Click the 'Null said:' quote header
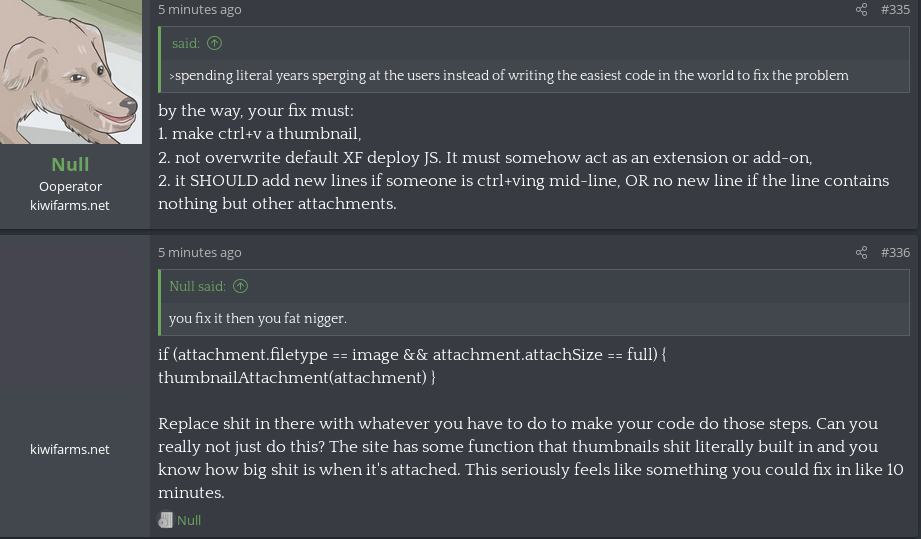This screenshot has height=539, width=921. point(197,286)
